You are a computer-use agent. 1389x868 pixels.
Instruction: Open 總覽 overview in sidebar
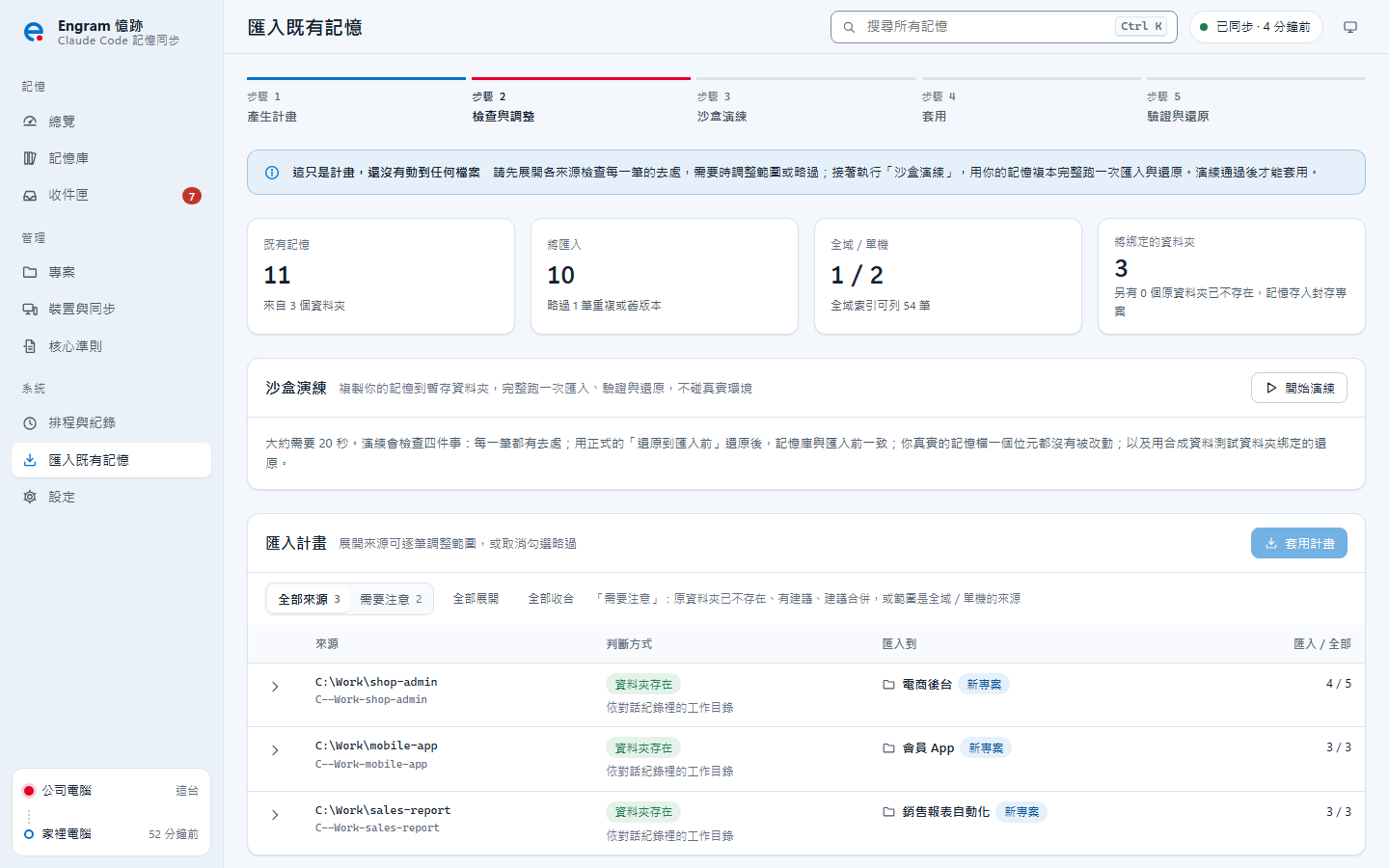(111, 122)
